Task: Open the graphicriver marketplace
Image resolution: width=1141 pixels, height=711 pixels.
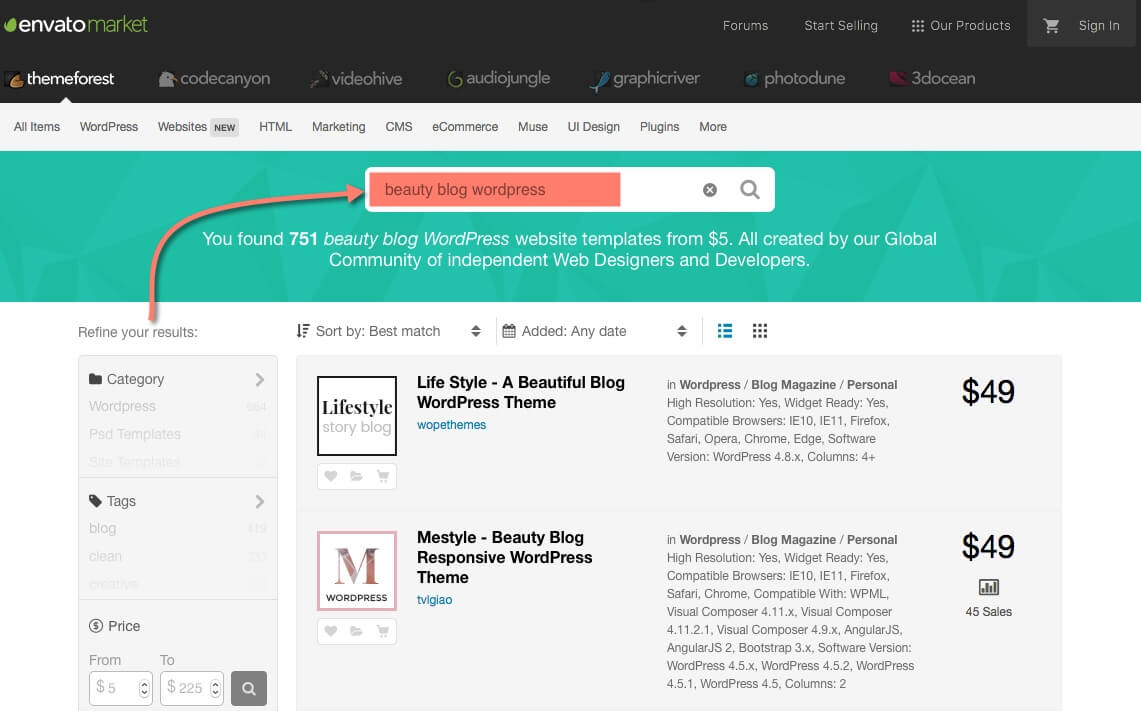Action: (645, 79)
